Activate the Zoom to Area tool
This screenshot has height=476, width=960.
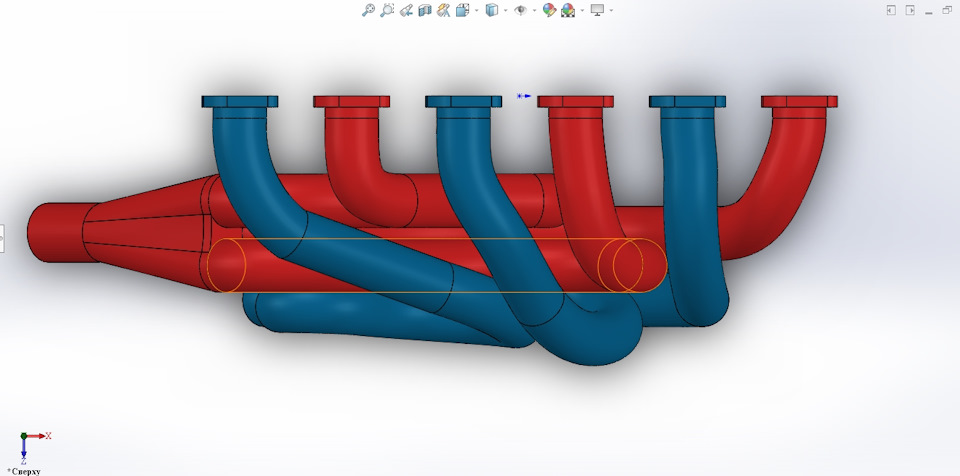(x=387, y=10)
